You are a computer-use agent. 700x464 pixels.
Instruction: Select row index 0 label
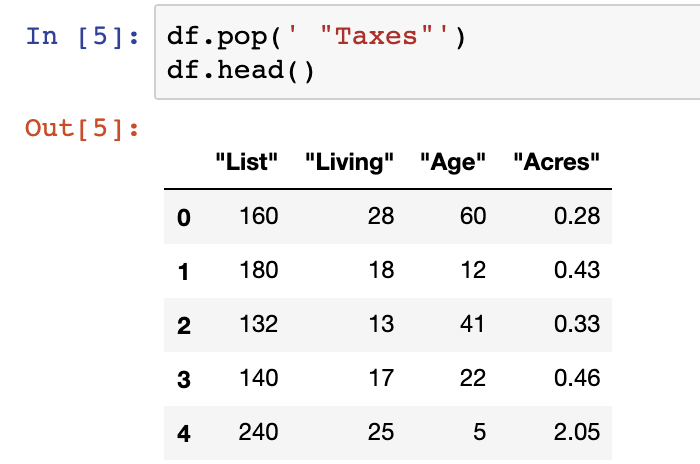coord(184,217)
